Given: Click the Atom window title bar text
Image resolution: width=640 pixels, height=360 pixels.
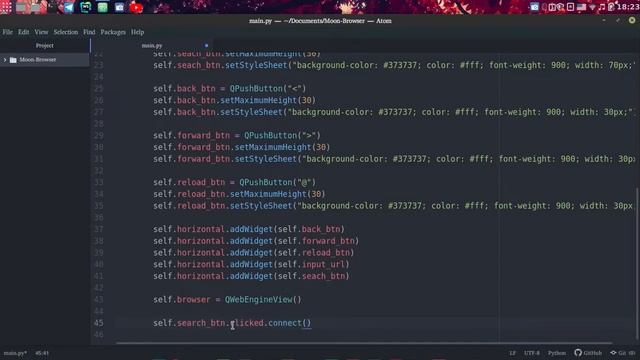Looking at the screenshot, I should pyautogui.click(x=320, y=21).
